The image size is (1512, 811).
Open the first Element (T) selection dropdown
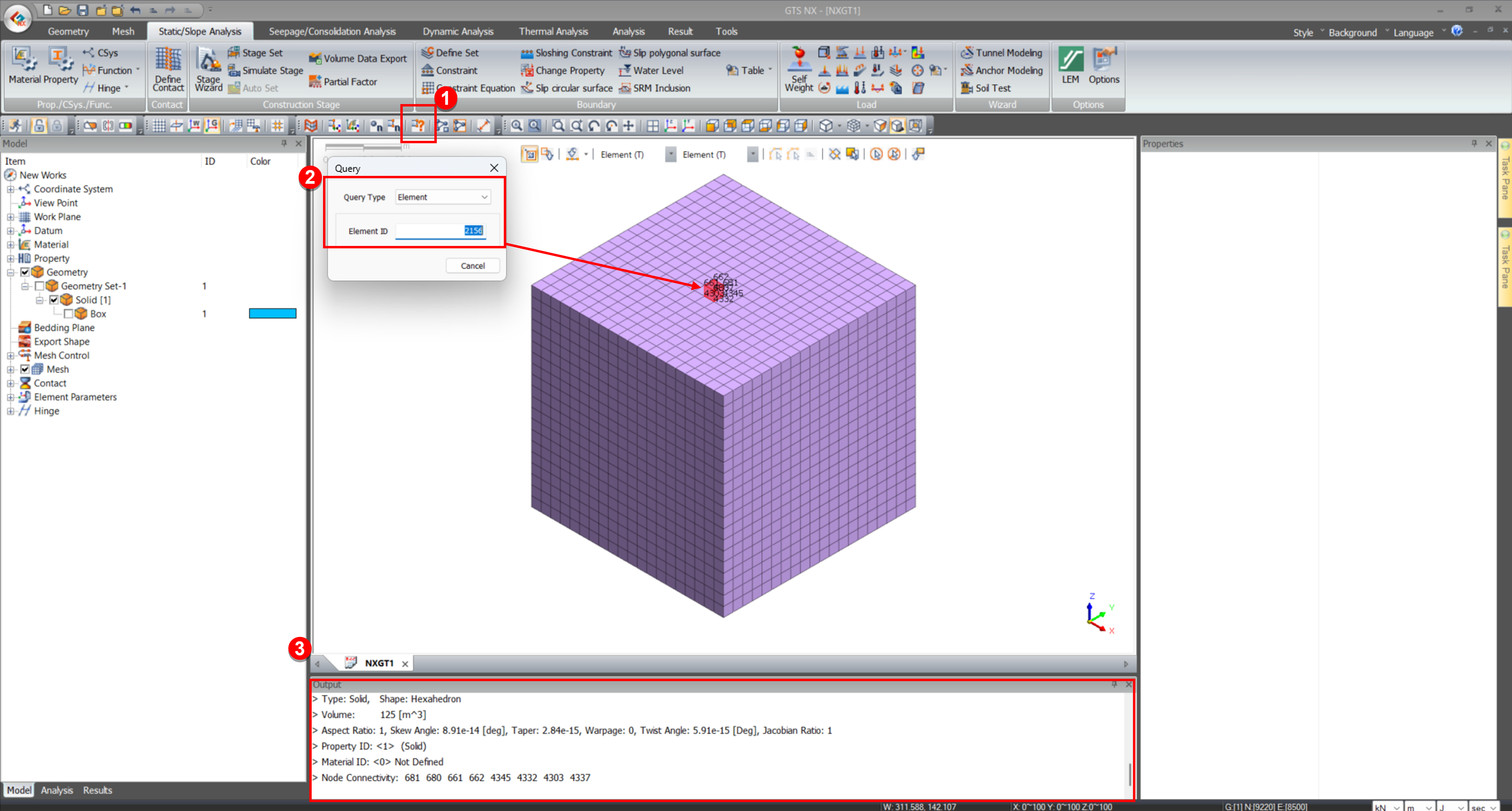coord(670,155)
